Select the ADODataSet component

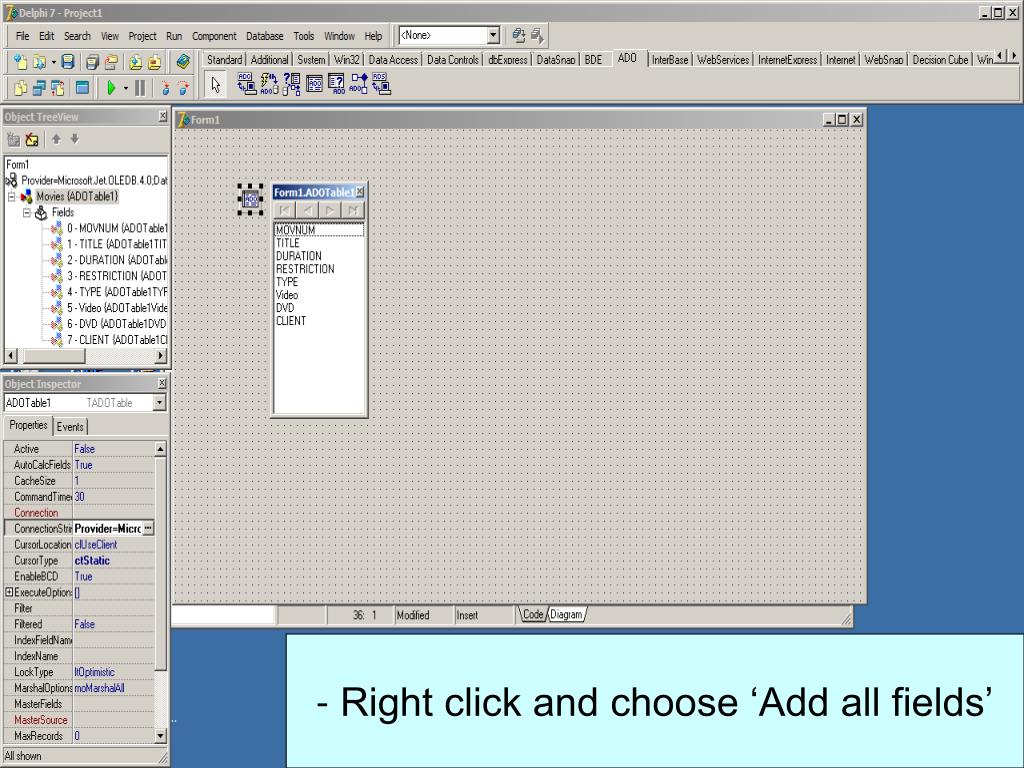coord(291,84)
